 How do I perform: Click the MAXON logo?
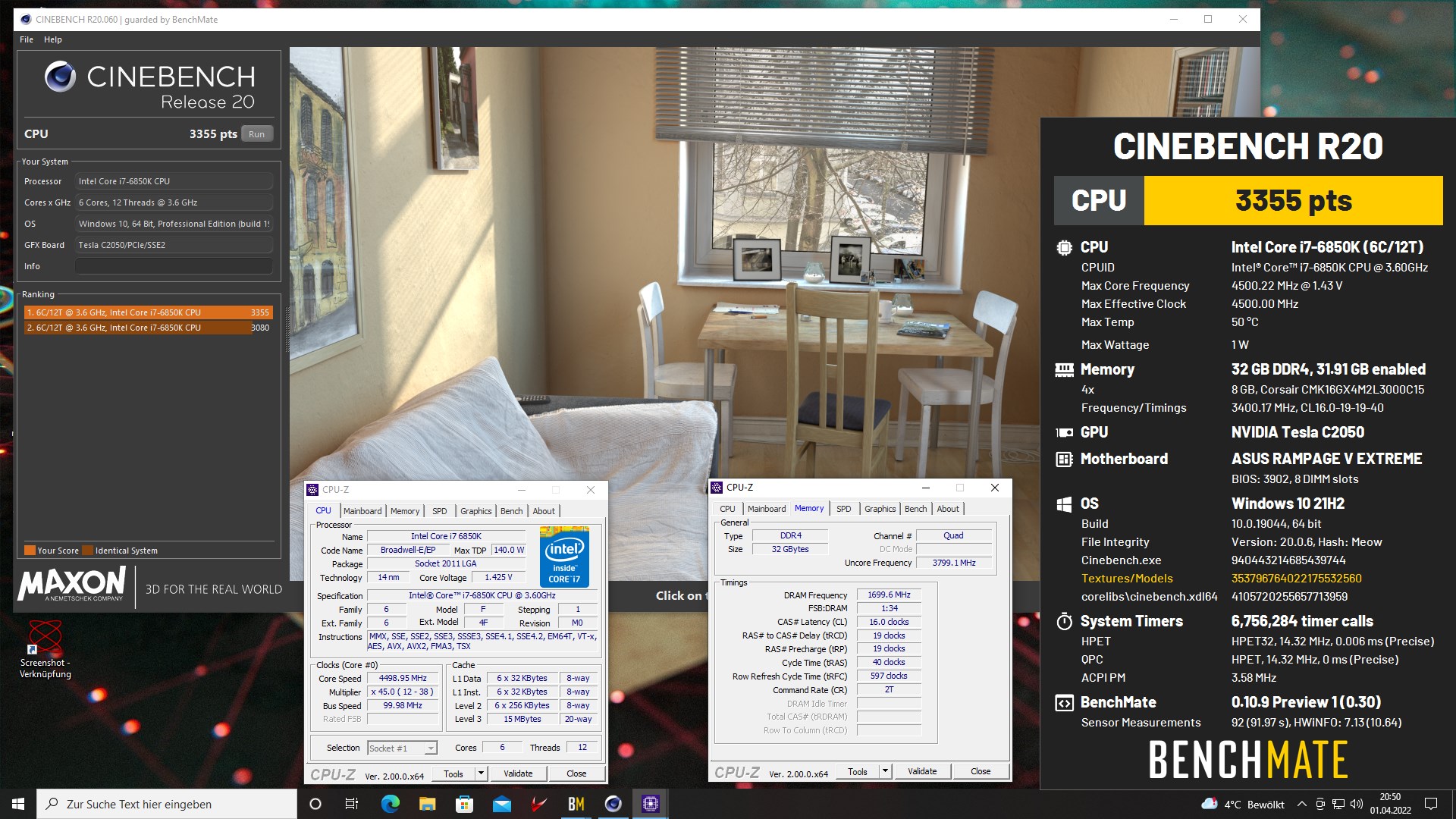point(72,584)
